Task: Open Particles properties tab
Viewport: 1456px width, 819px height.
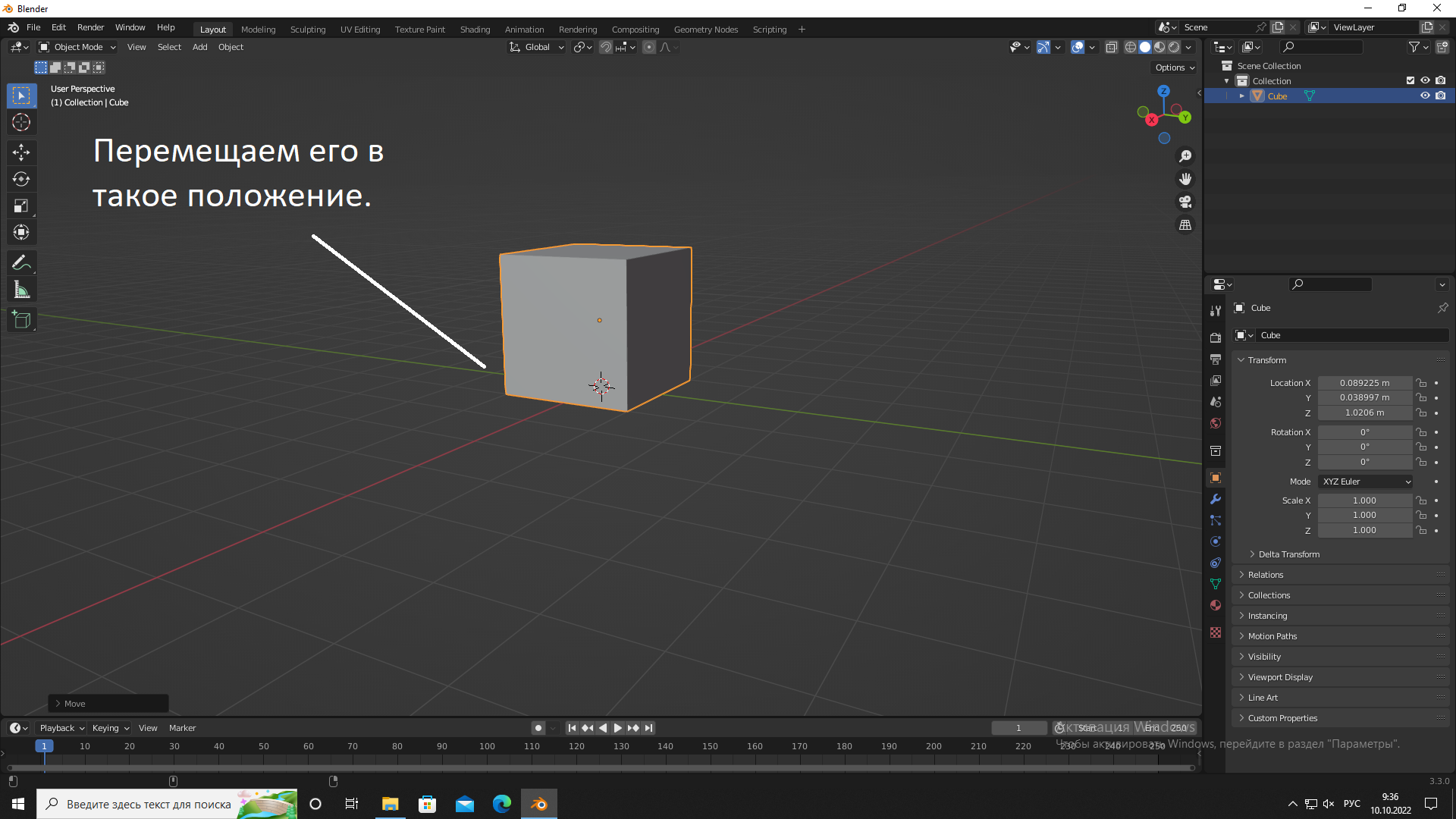Action: [x=1216, y=520]
